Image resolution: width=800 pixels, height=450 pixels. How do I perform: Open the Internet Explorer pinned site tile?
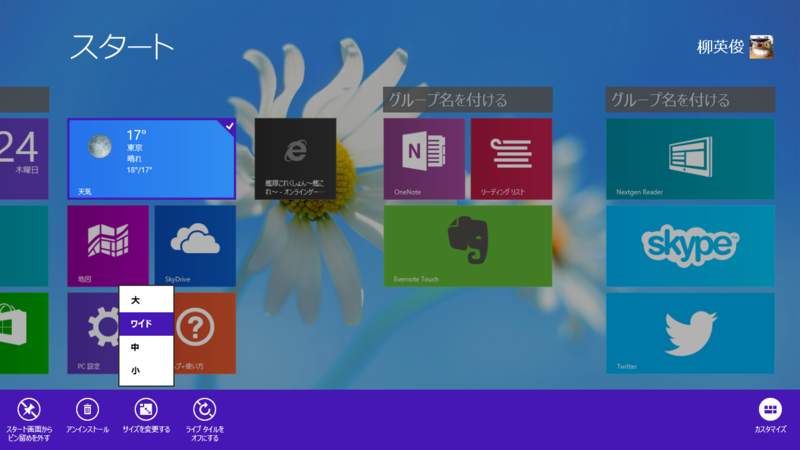pyautogui.click(x=295, y=159)
